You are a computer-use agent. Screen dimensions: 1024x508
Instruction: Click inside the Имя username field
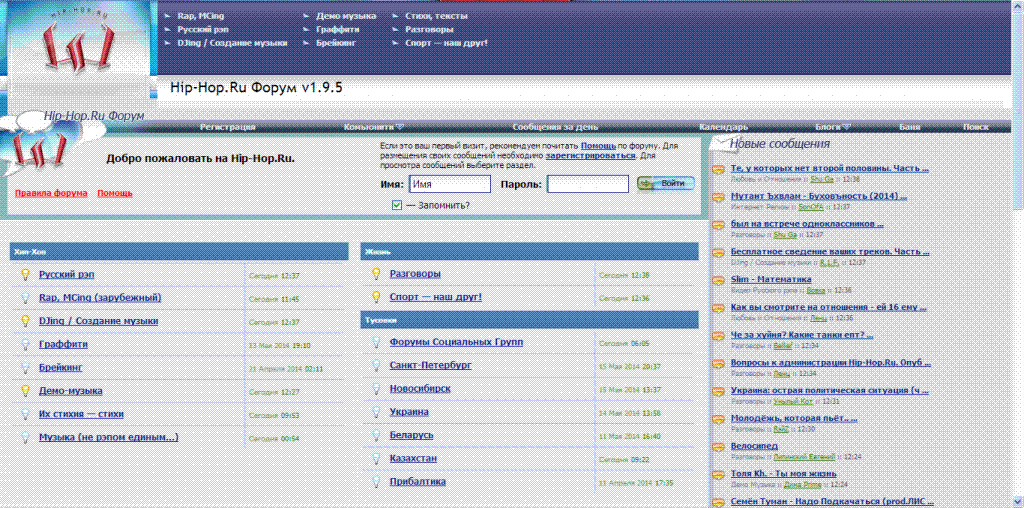click(x=450, y=185)
